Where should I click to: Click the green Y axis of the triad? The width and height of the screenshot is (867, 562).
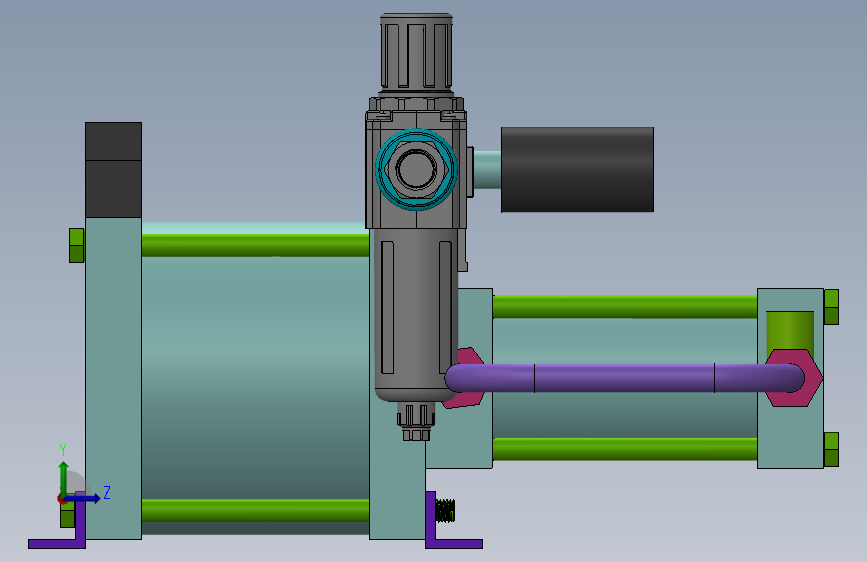click(x=64, y=478)
